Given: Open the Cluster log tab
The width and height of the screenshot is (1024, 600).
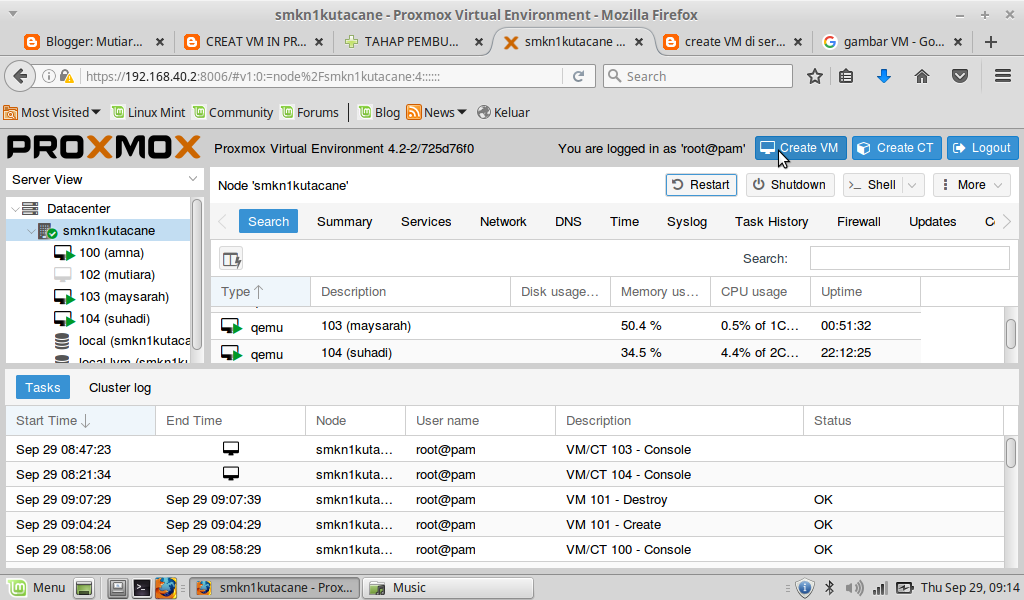Looking at the screenshot, I should [120, 388].
